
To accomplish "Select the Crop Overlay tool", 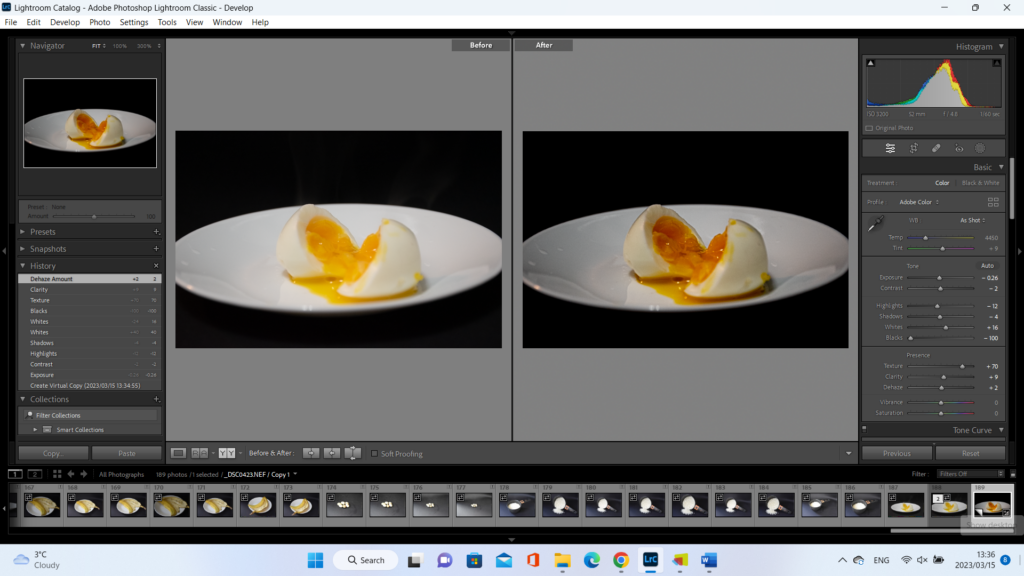I will click(913, 148).
